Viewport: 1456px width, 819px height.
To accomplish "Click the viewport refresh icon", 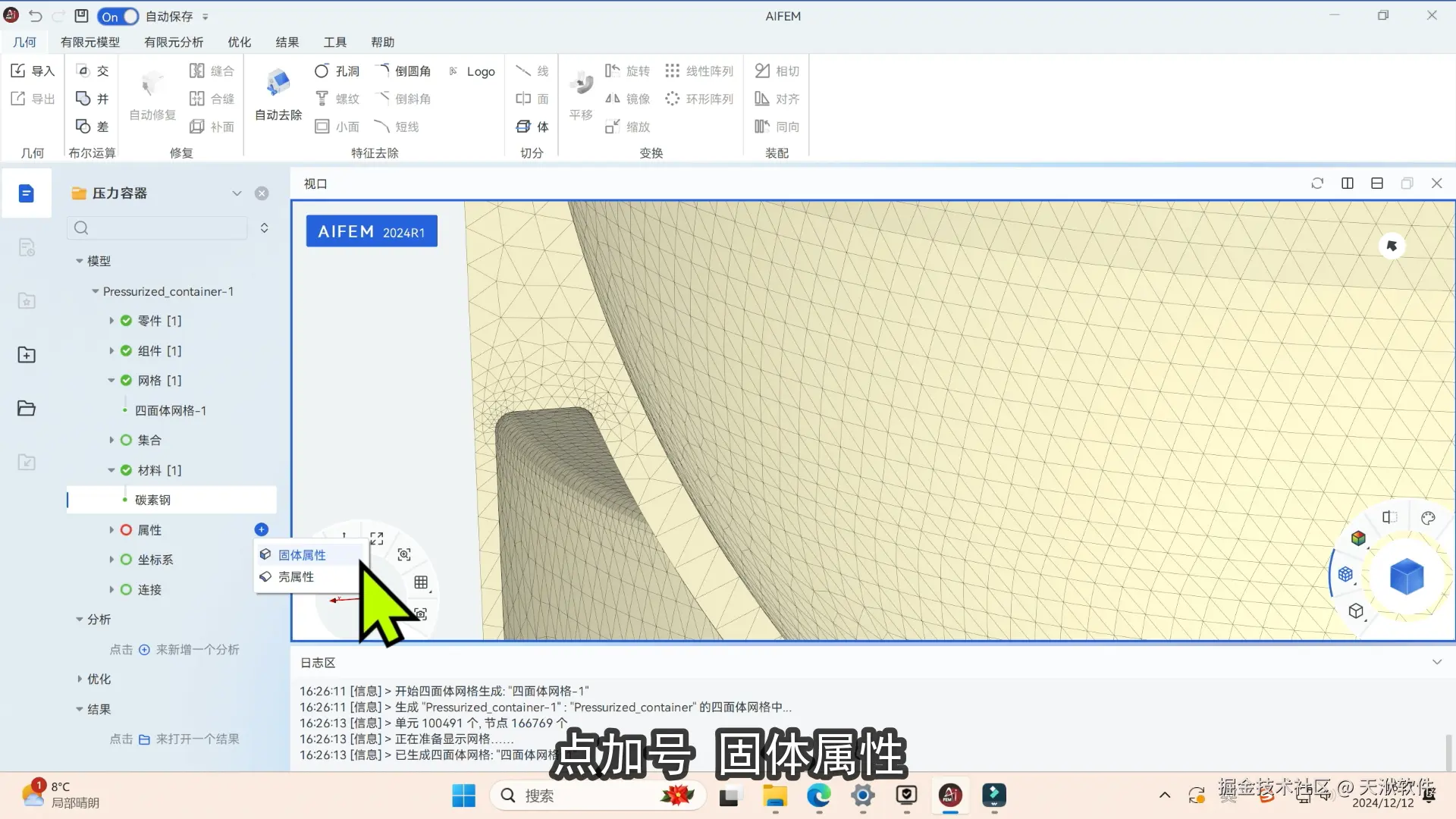I will [x=1317, y=183].
